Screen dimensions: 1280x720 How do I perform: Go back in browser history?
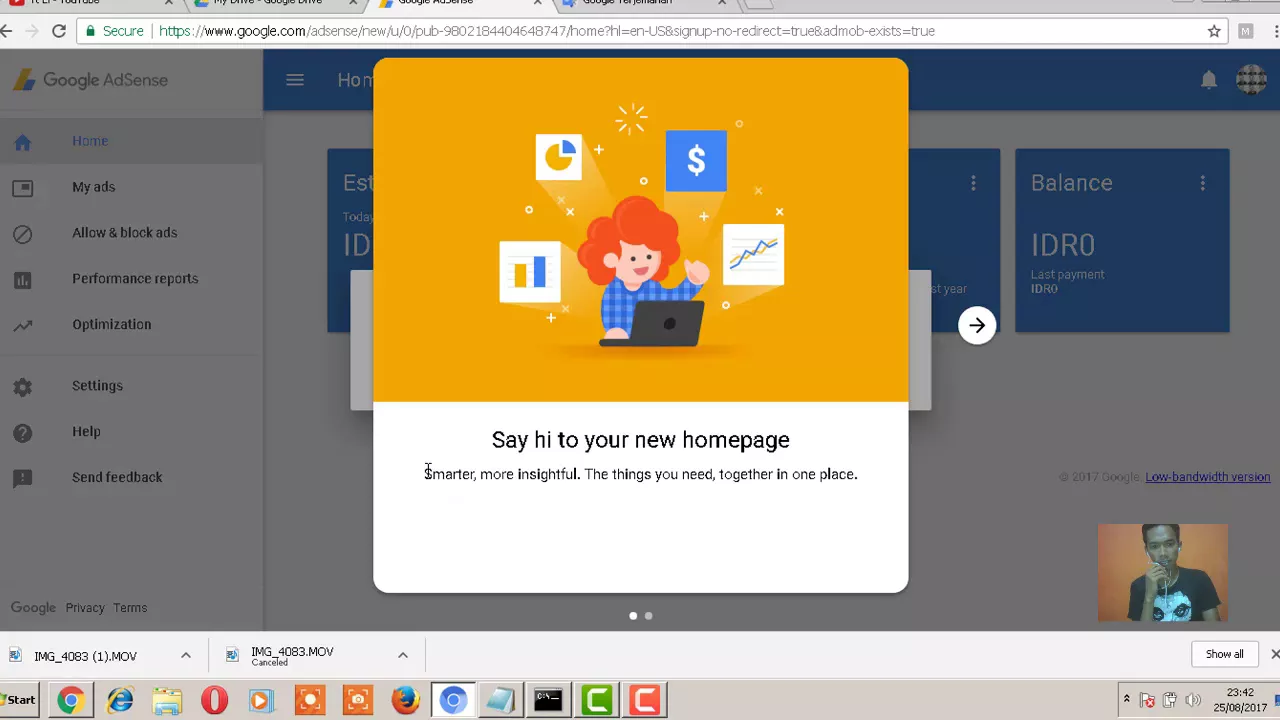coord(7,31)
